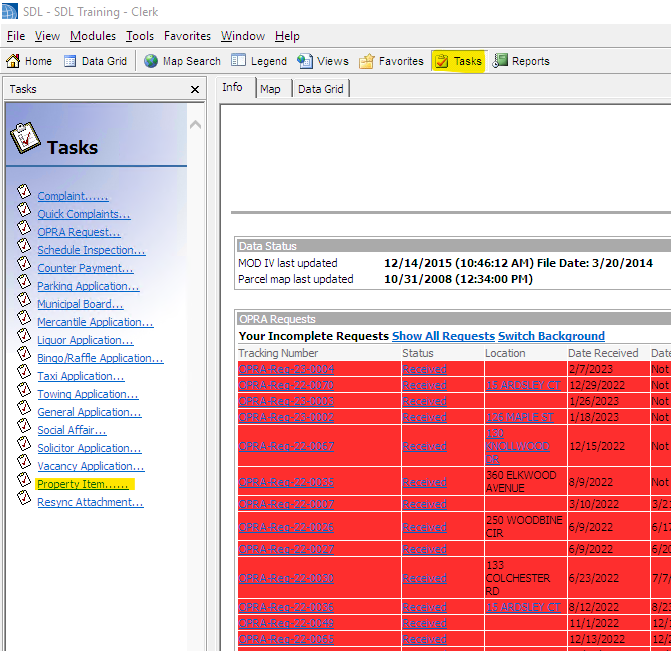Image resolution: width=671 pixels, height=651 pixels.
Task: Open the Favorites menu in menu bar
Action: point(187,36)
